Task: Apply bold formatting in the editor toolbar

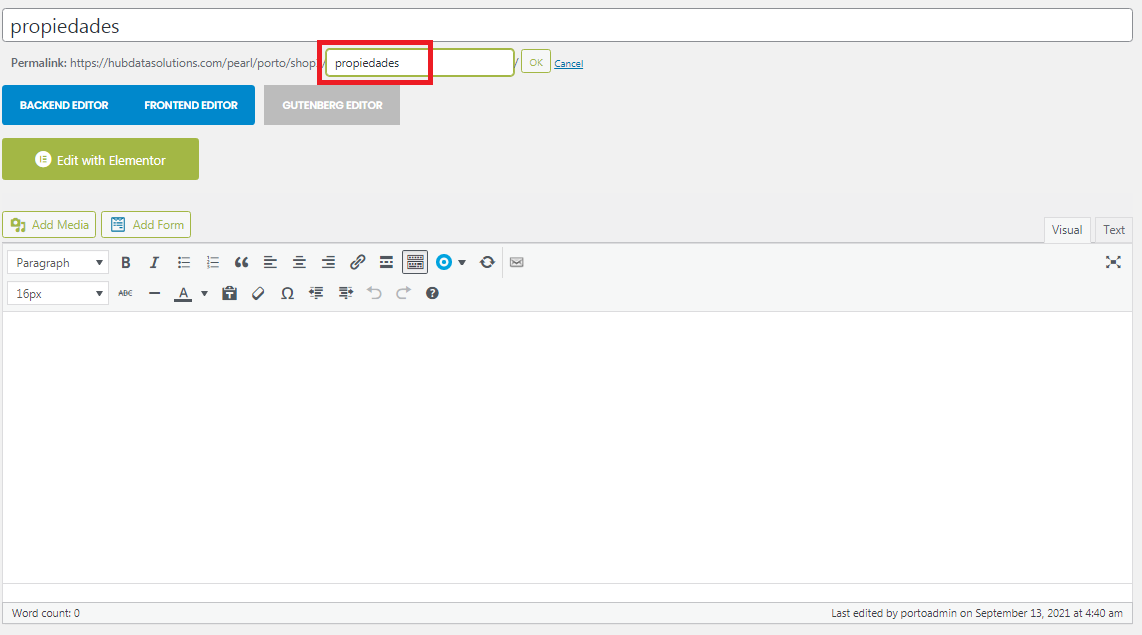Action: tap(125, 262)
